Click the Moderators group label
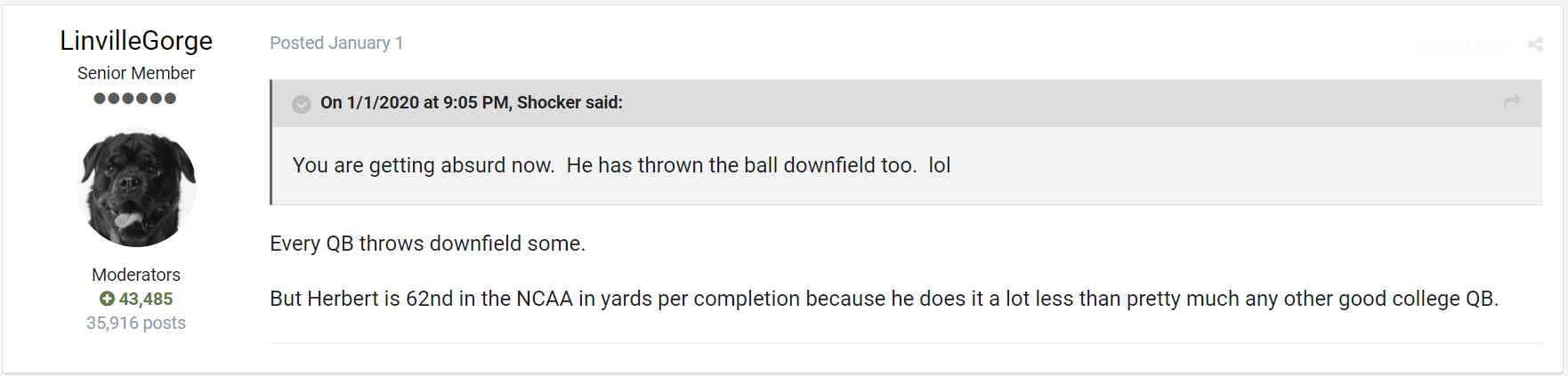This screenshot has height=376, width=1568. click(136, 275)
